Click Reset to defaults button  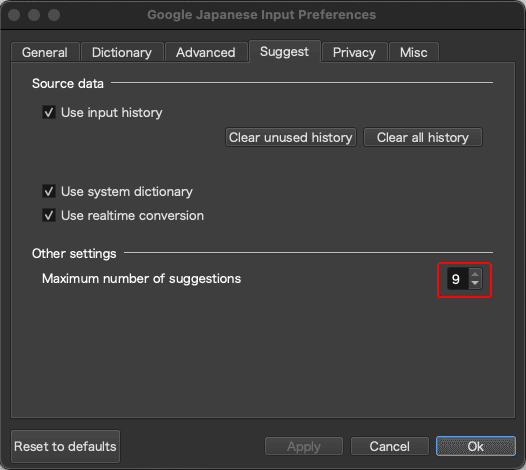[x=65, y=447]
